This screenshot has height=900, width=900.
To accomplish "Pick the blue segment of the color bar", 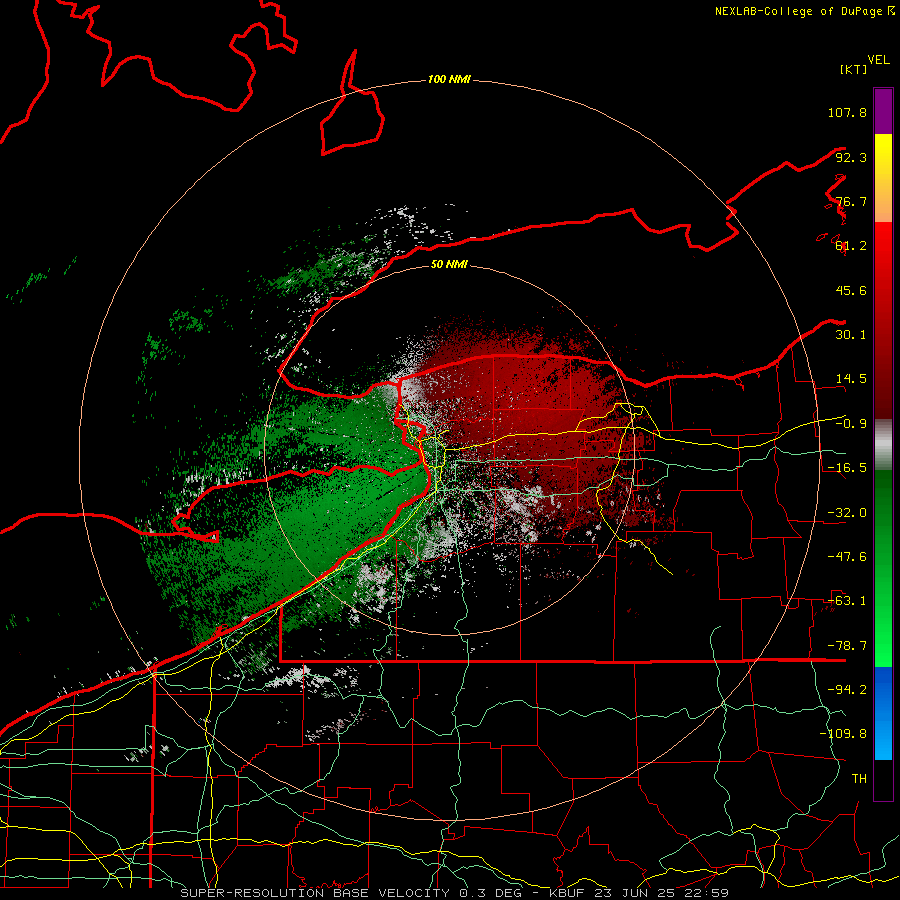I will (883, 713).
